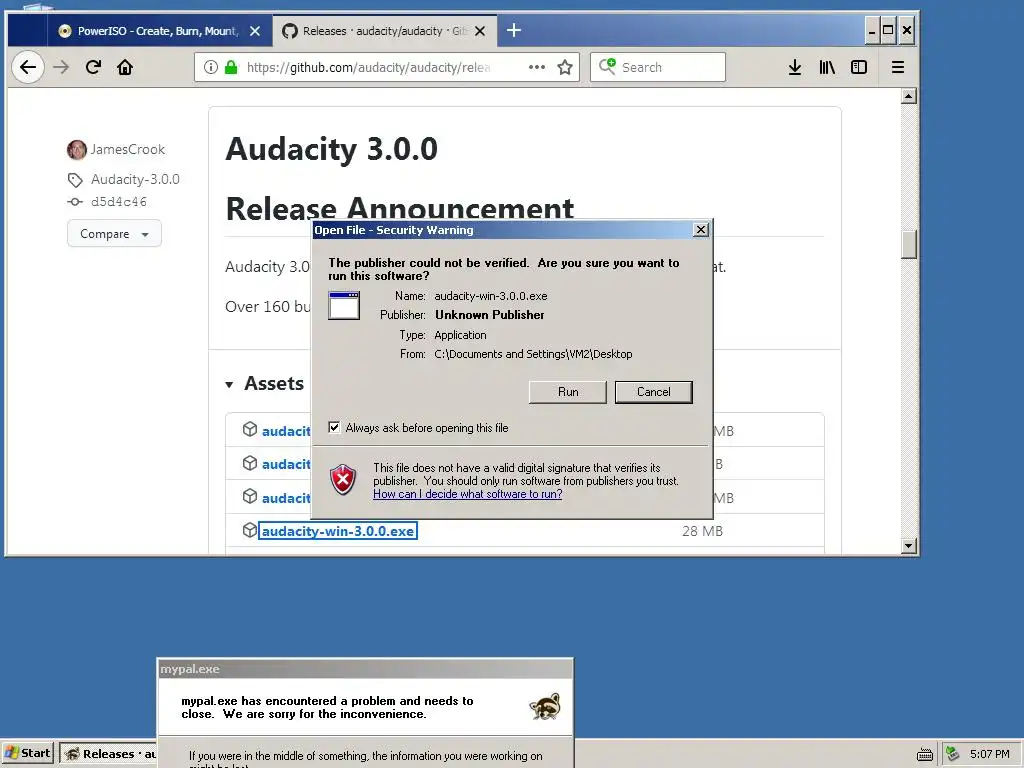Click the package icon beside audacity-win-3.0.0.exe

coord(249,530)
